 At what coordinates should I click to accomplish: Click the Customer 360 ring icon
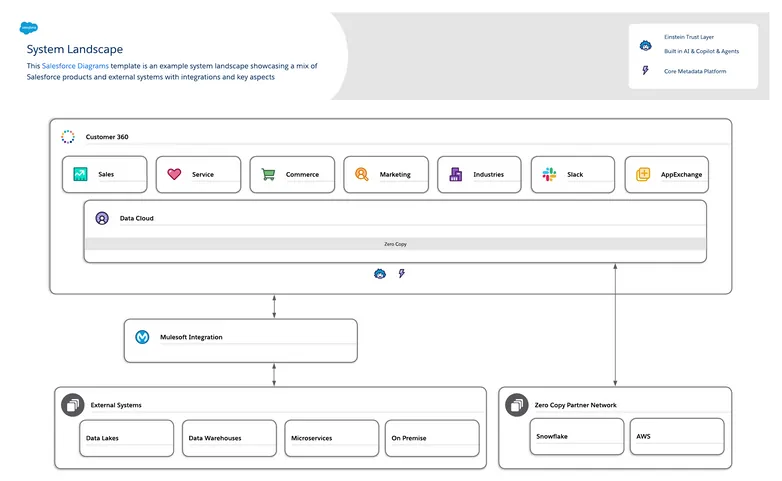[68, 136]
